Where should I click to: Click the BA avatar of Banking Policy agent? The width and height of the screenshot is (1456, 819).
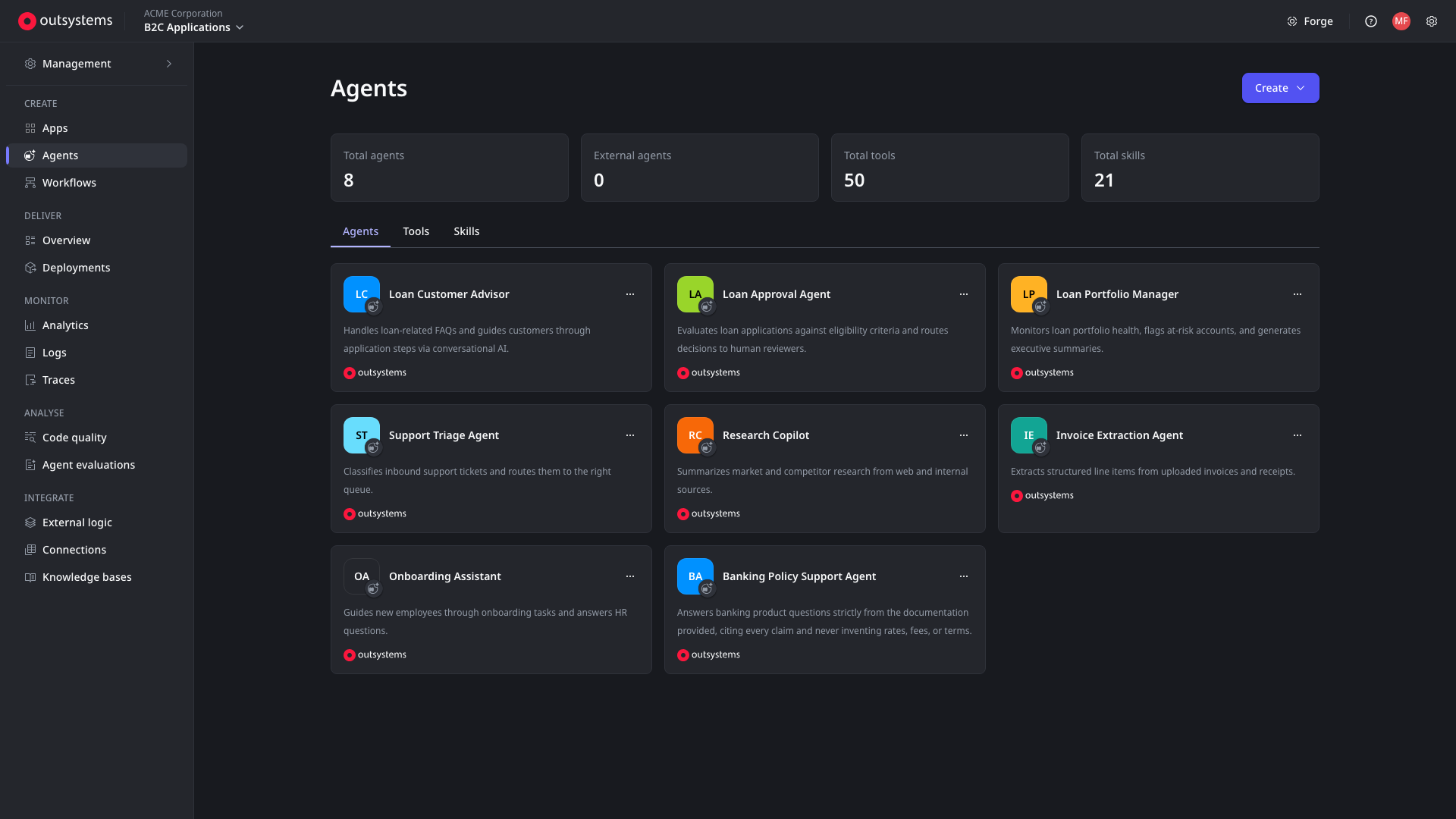(x=695, y=576)
